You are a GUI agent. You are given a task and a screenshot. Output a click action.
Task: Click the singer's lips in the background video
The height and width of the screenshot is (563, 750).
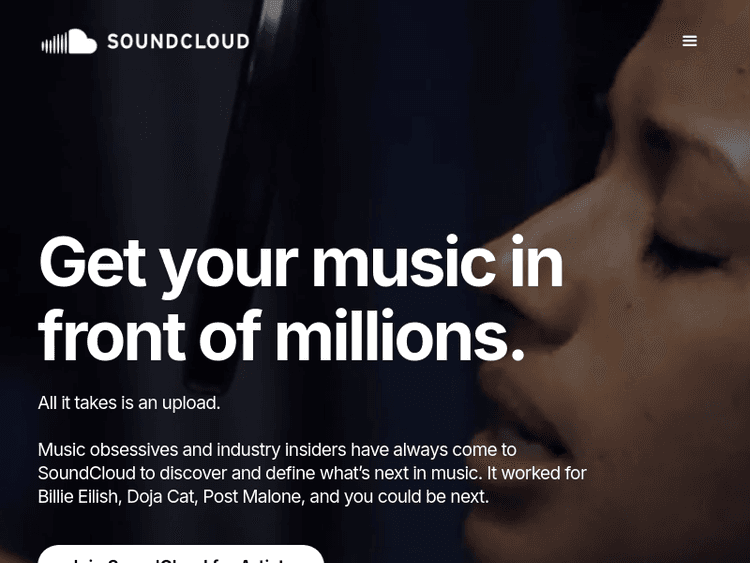(x=521, y=421)
